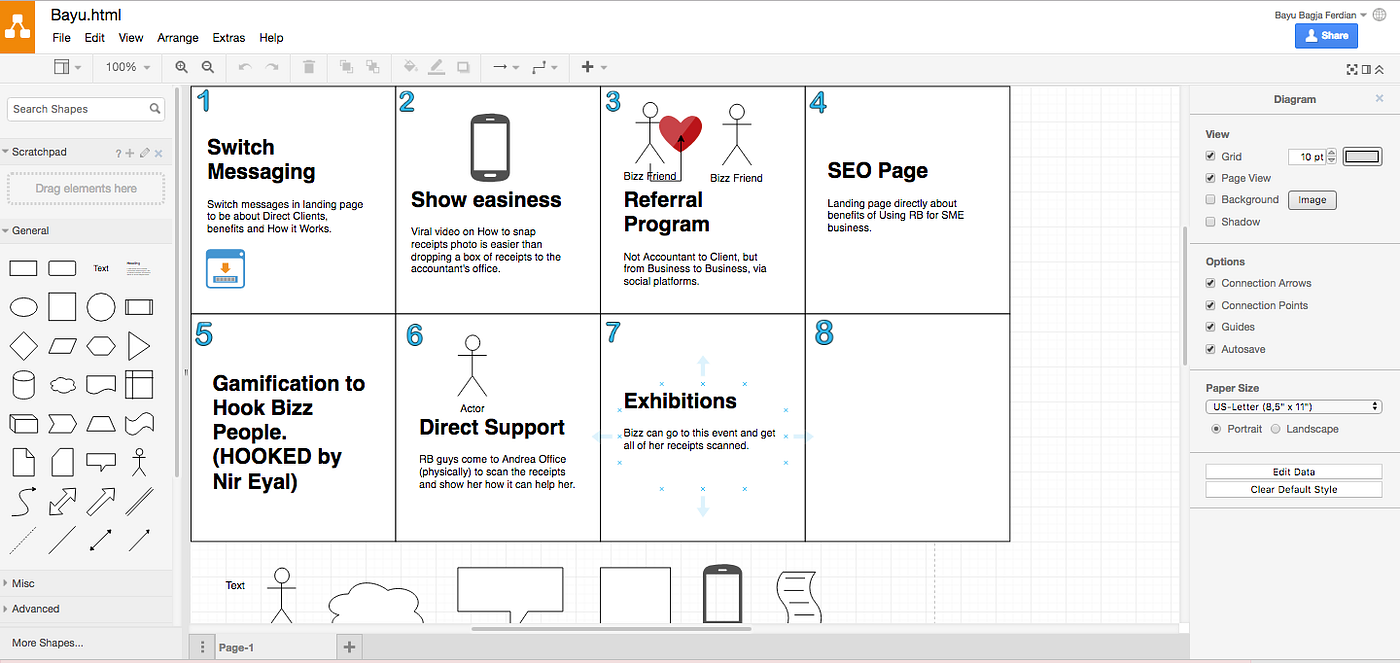1400x663 pixels.
Task: Open the connection arrow style dropdown
Action: pos(505,67)
